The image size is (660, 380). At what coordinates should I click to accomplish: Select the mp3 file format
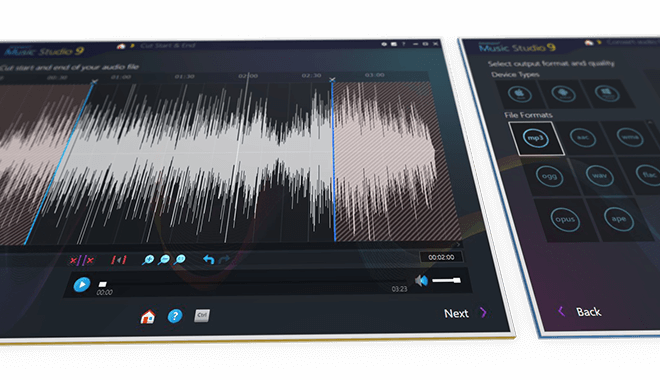(536, 138)
